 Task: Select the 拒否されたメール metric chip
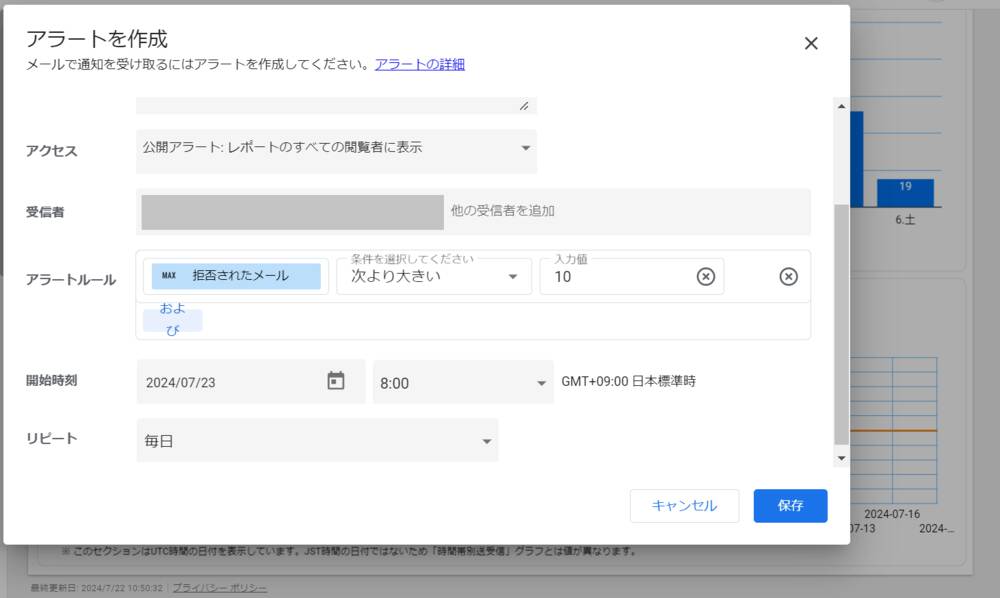click(236, 276)
